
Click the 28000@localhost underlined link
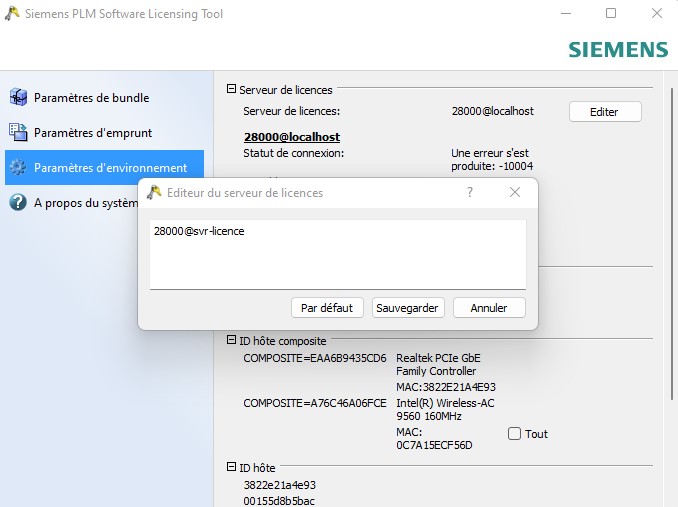pos(292,137)
